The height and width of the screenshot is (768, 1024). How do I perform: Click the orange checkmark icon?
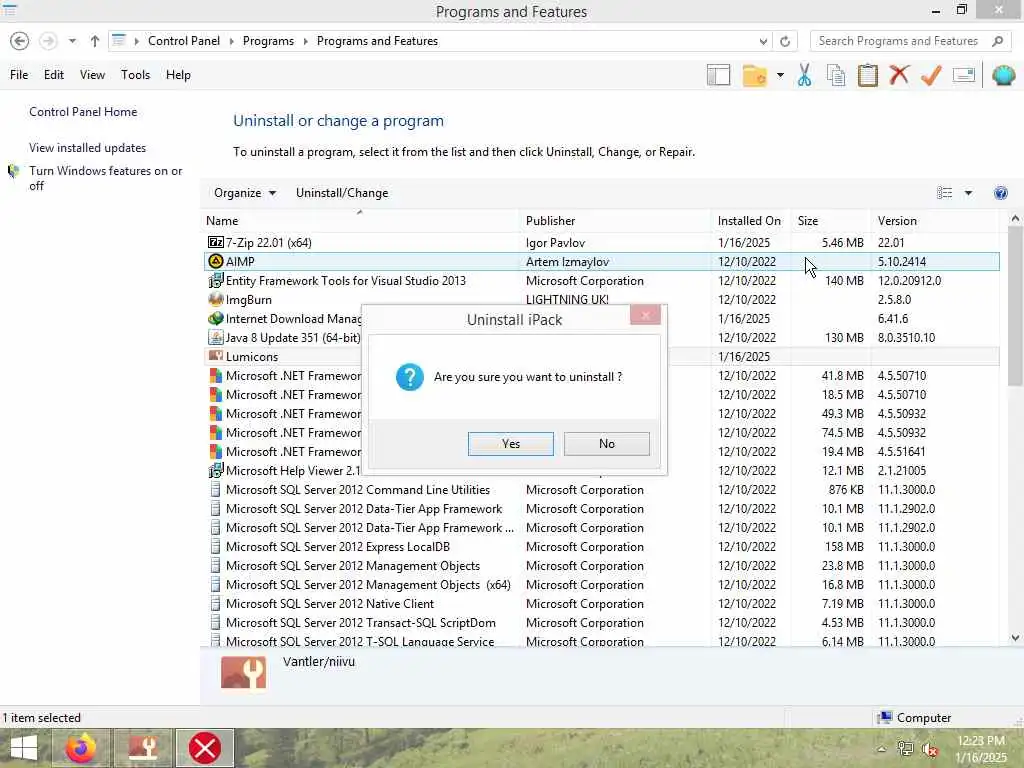click(931, 75)
